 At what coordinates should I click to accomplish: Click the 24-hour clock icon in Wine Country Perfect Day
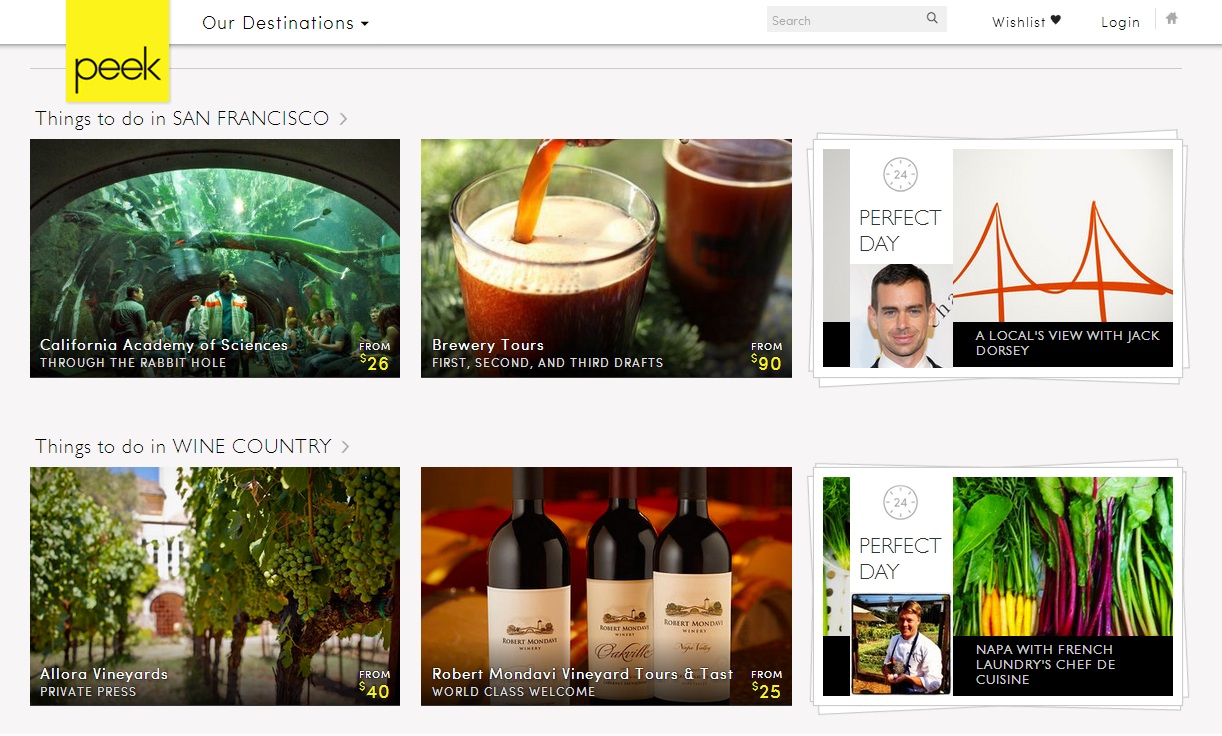[x=900, y=502]
